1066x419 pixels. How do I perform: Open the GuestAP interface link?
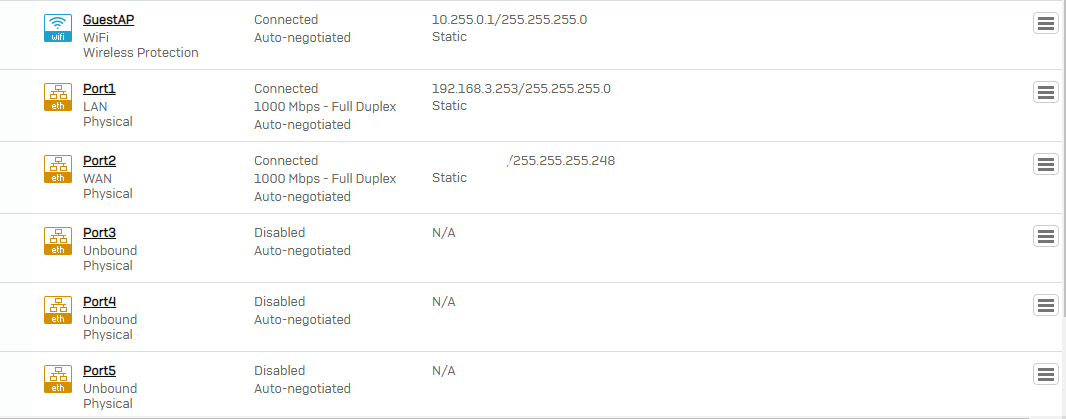[x=107, y=20]
